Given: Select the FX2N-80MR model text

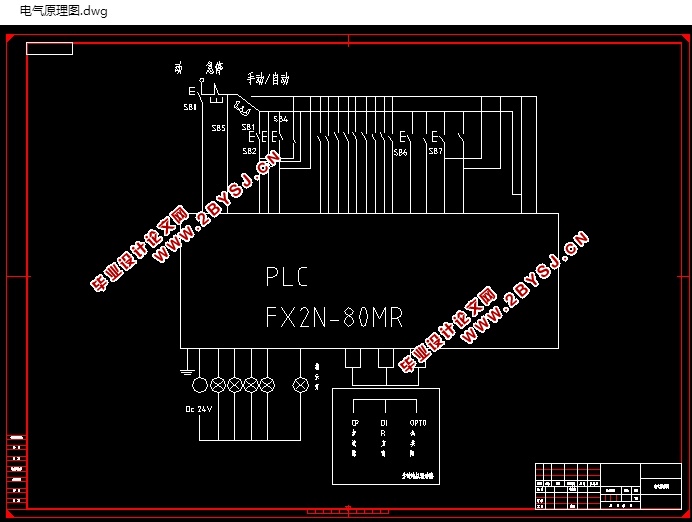Looking at the screenshot, I should (335, 317).
